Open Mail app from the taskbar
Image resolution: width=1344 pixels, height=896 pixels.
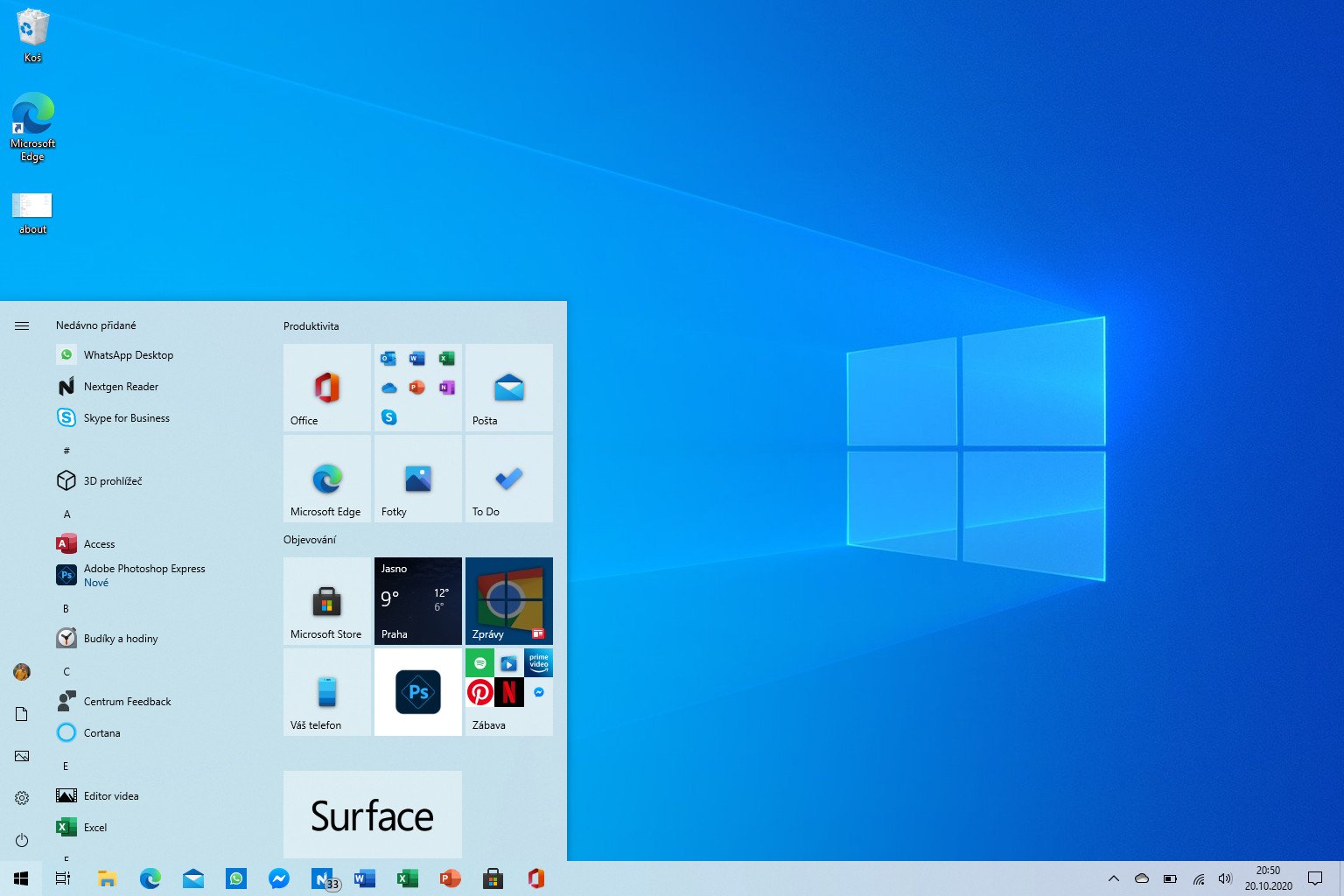(192, 878)
